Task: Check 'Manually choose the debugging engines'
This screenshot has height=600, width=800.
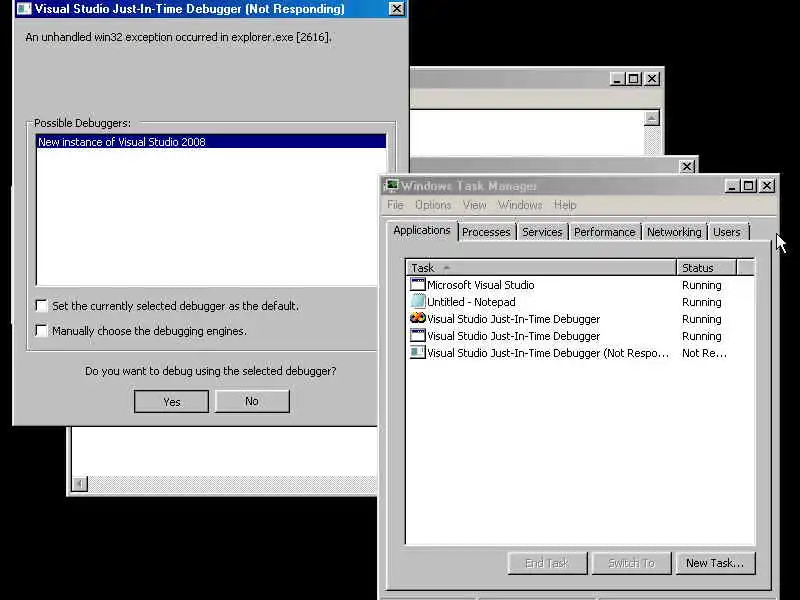Action: [x=42, y=331]
